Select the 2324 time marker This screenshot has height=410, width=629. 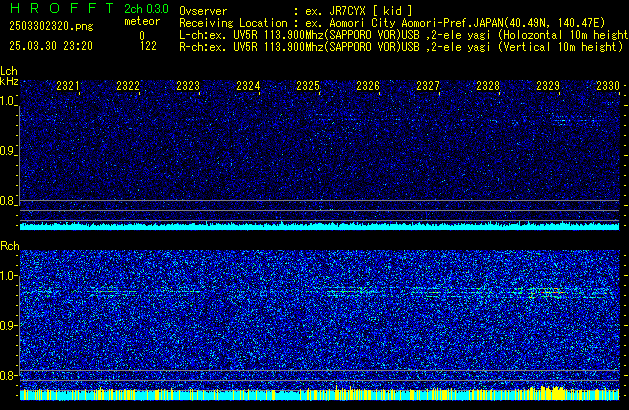pos(248,86)
